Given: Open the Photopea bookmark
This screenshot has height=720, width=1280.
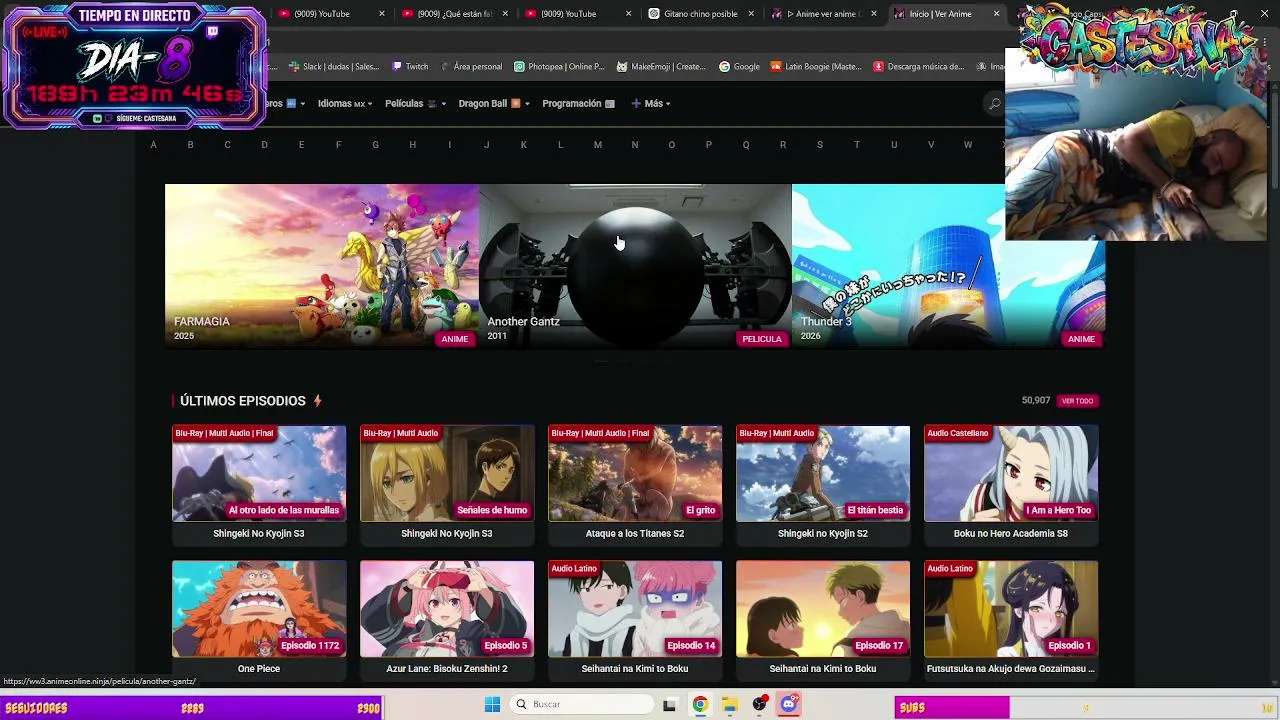Looking at the screenshot, I should tap(559, 67).
